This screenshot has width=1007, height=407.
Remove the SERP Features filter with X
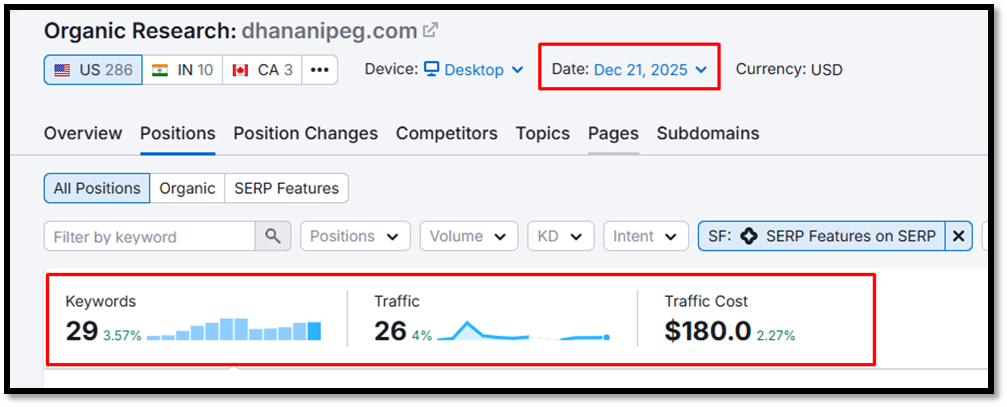pyautogui.click(x=958, y=236)
